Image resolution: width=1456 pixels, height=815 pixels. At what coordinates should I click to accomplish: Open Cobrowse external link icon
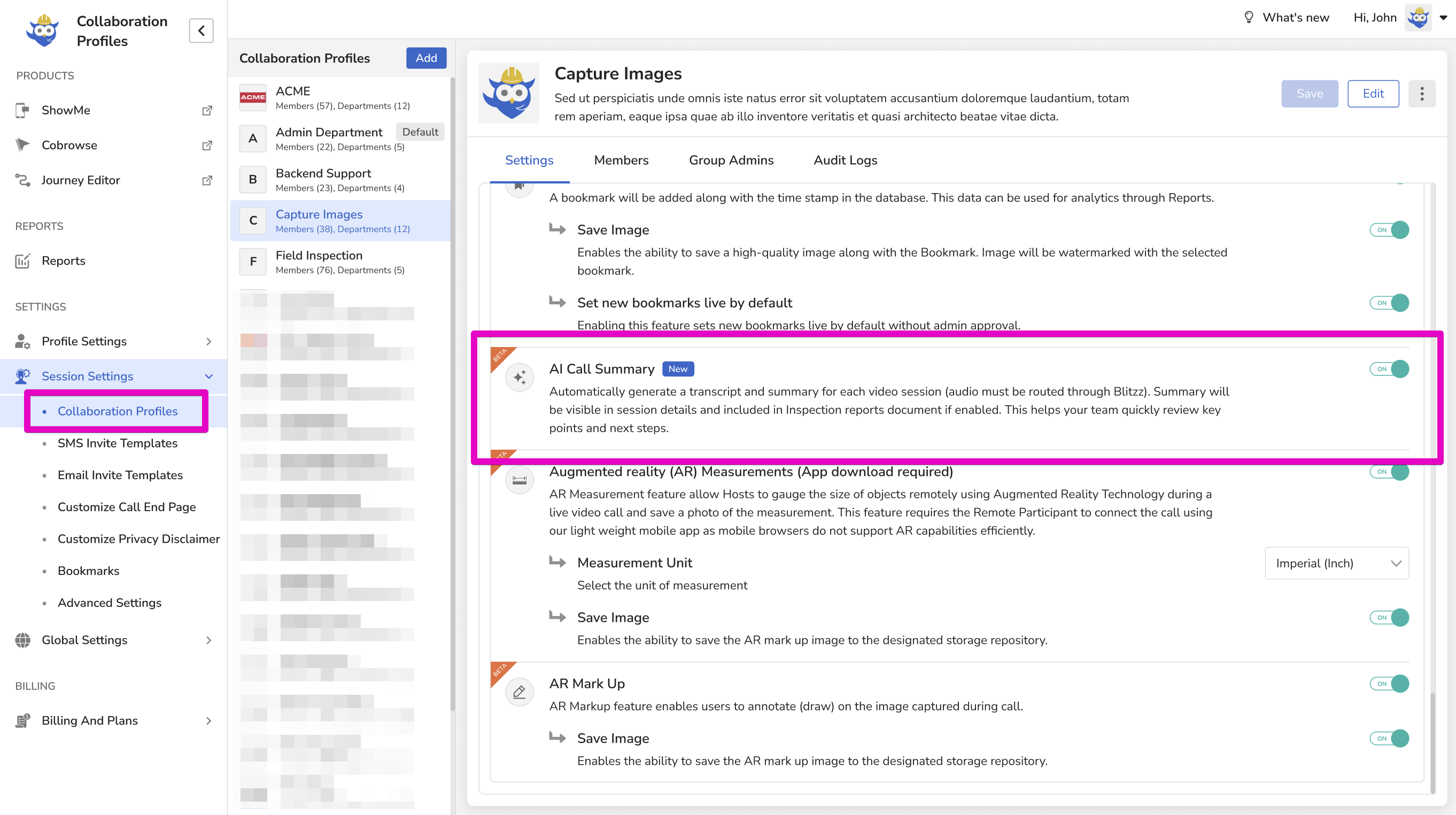click(x=207, y=145)
